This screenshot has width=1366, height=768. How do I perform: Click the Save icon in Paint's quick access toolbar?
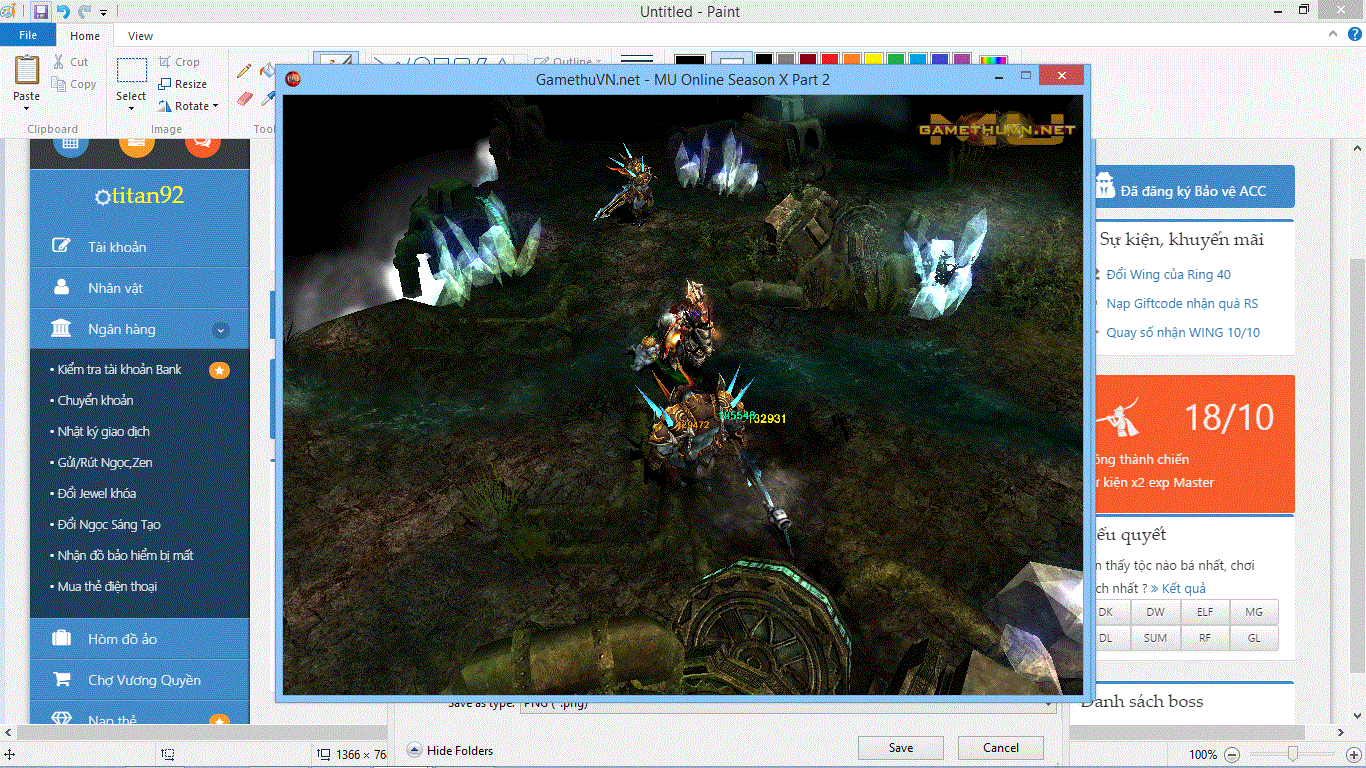click(x=41, y=12)
